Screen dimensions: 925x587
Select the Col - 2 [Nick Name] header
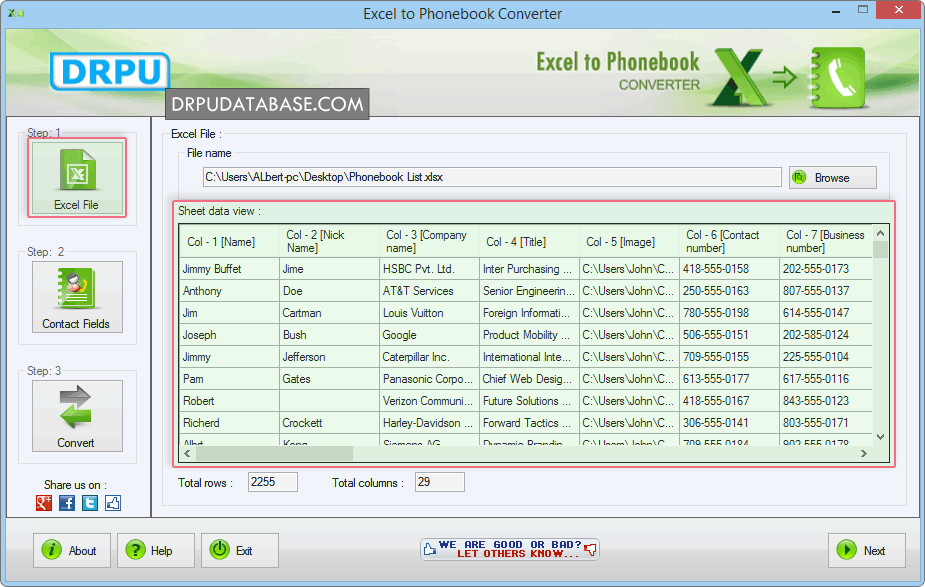[x=329, y=242]
